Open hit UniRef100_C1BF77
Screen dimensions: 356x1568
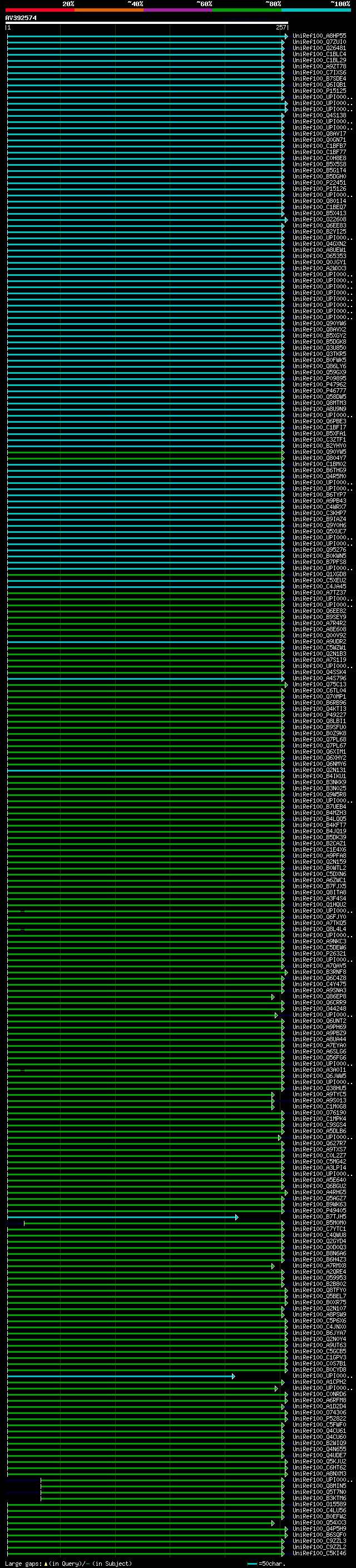pos(319,152)
